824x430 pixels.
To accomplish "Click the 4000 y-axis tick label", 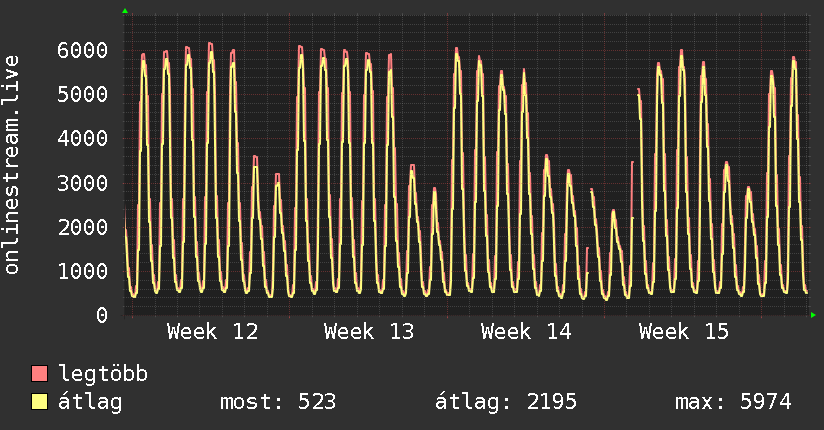I will (83, 139).
